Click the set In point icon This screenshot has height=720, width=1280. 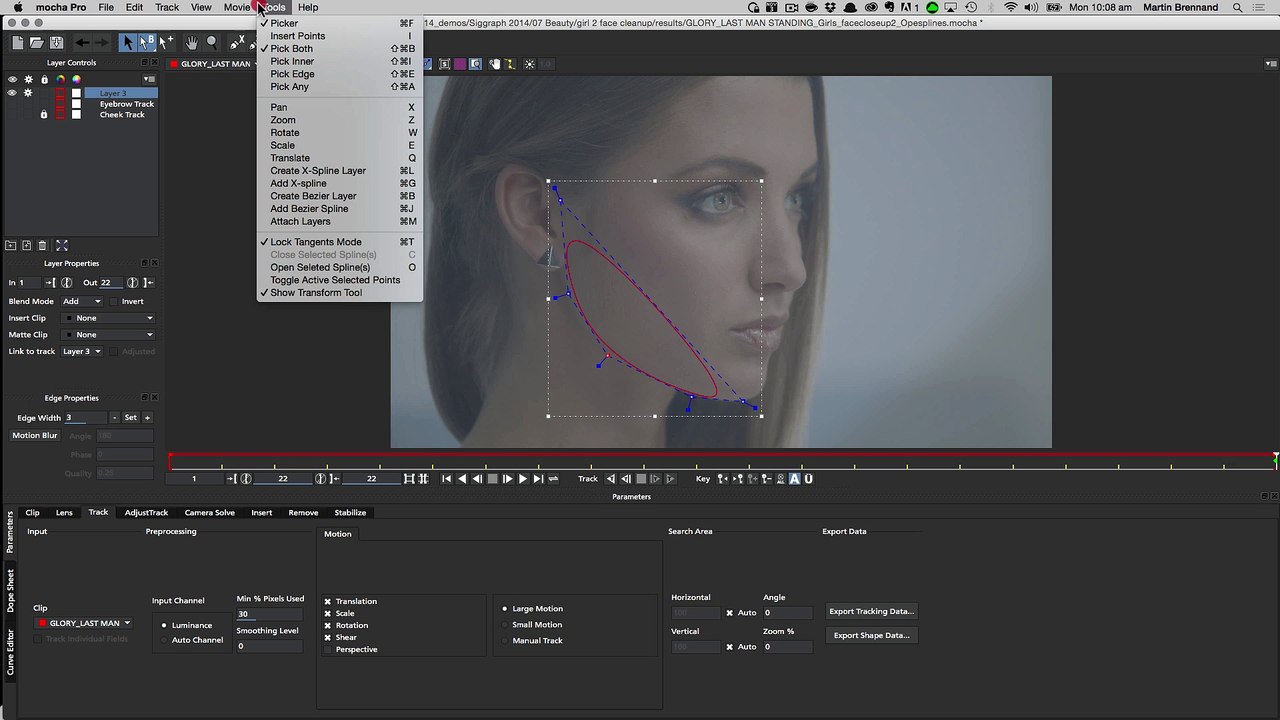tap(50, 282)
